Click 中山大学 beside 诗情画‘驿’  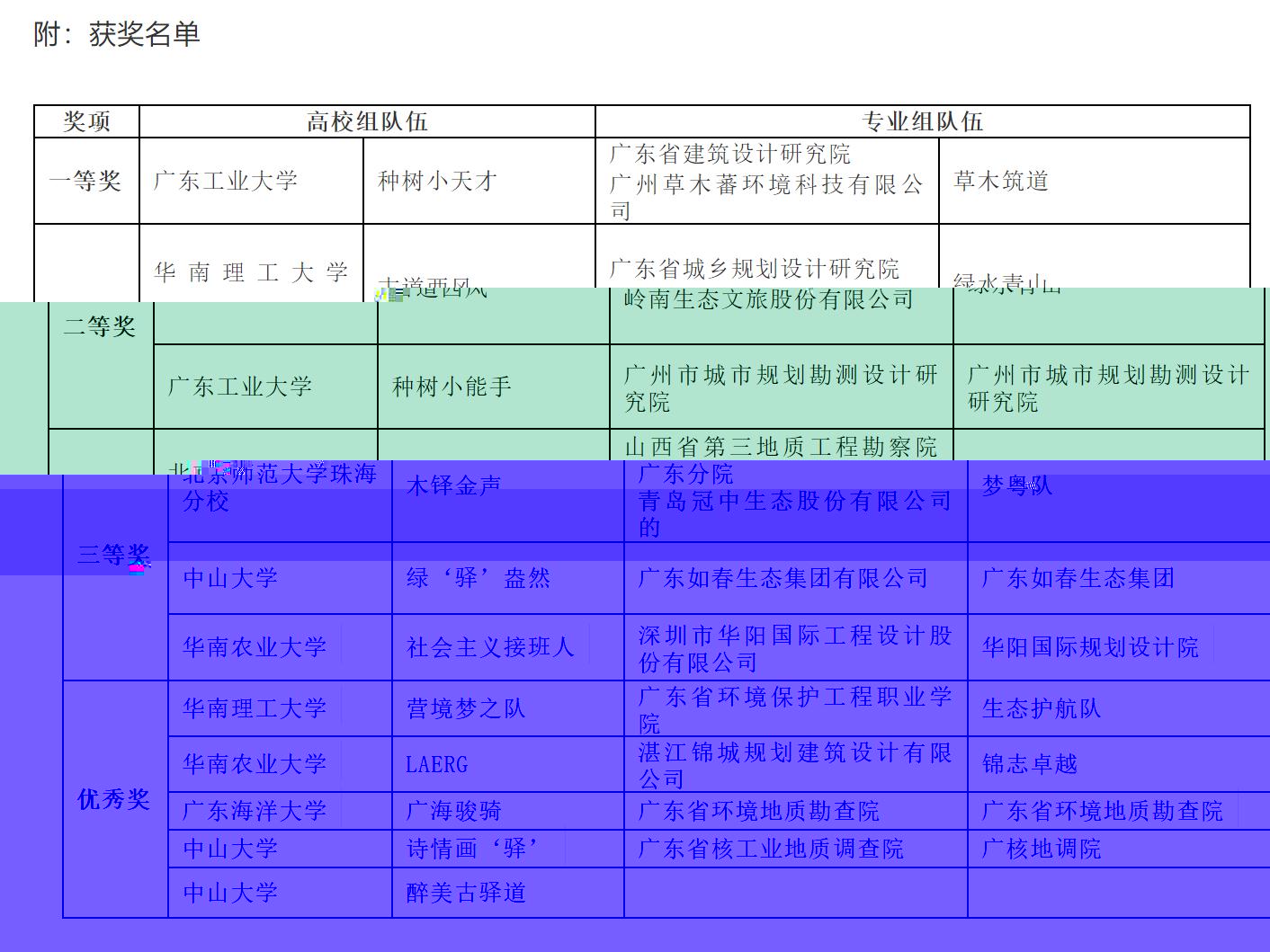coord(230,849)
